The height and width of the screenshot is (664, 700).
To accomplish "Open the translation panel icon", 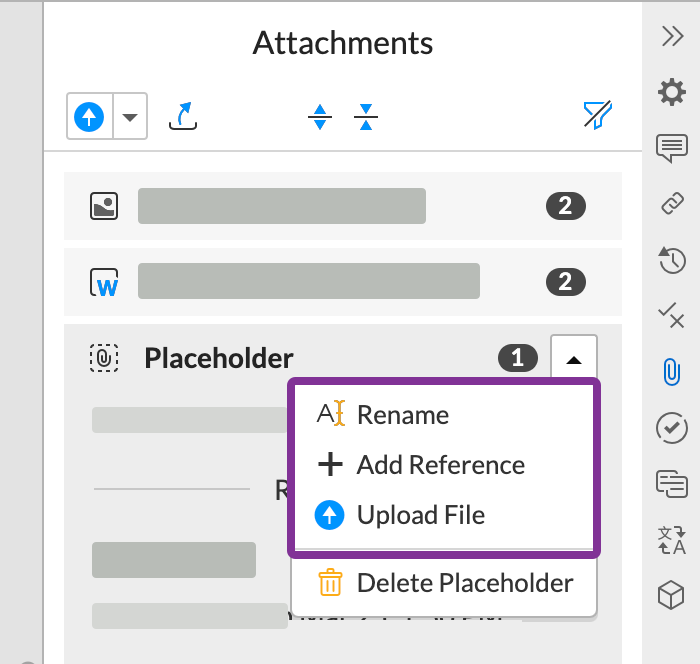I will 671,540.
